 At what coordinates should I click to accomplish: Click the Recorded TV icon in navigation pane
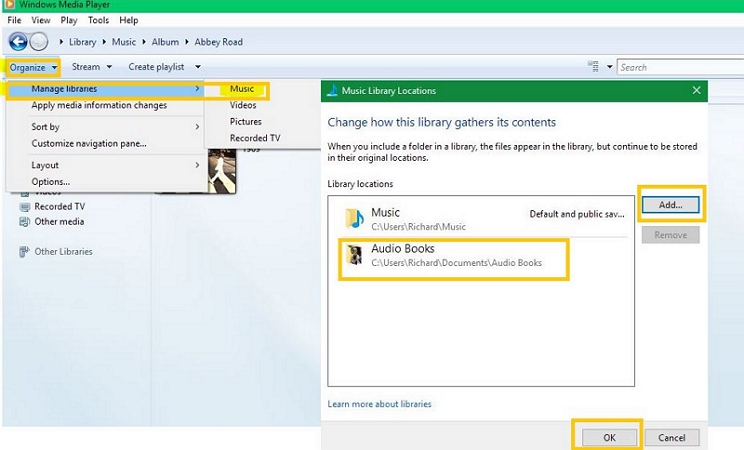pos(25,207)
